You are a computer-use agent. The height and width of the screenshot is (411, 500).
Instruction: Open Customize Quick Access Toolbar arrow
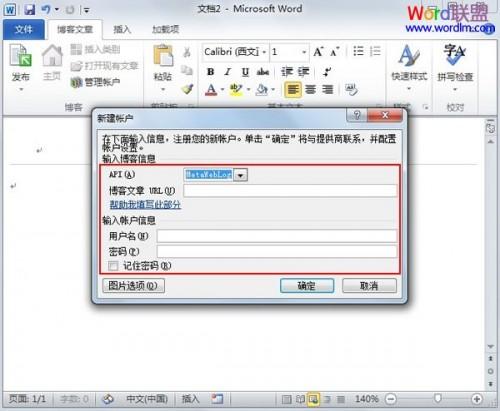(87, 10)
